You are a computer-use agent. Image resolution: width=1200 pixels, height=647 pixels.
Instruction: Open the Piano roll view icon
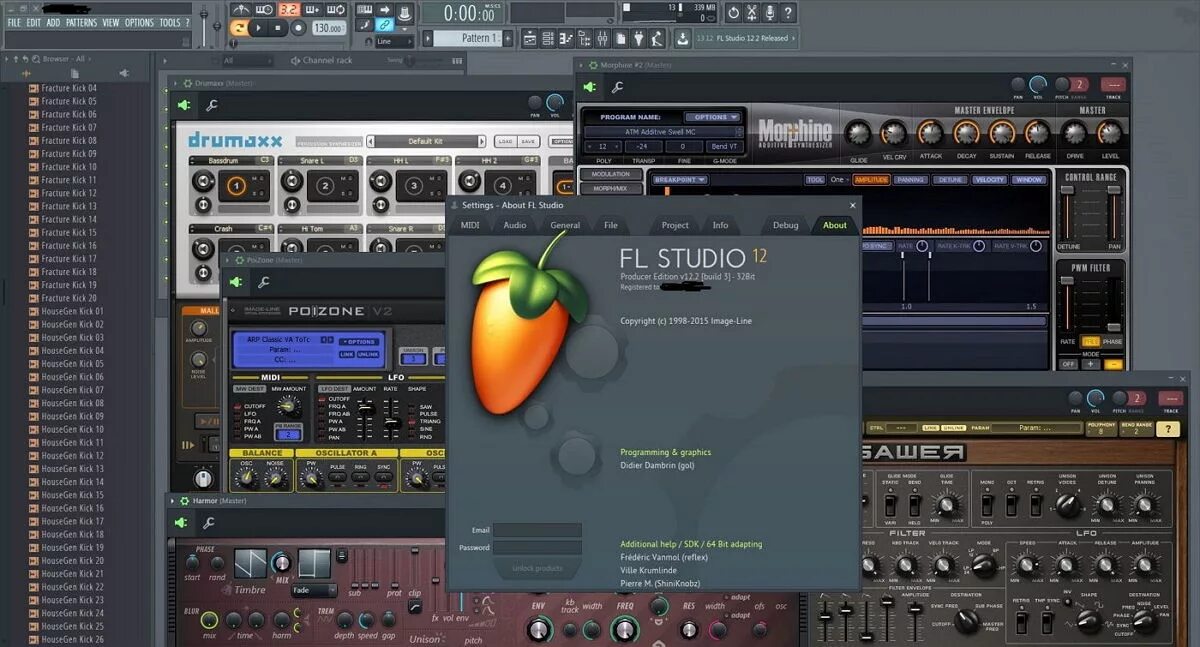(566, 38)
